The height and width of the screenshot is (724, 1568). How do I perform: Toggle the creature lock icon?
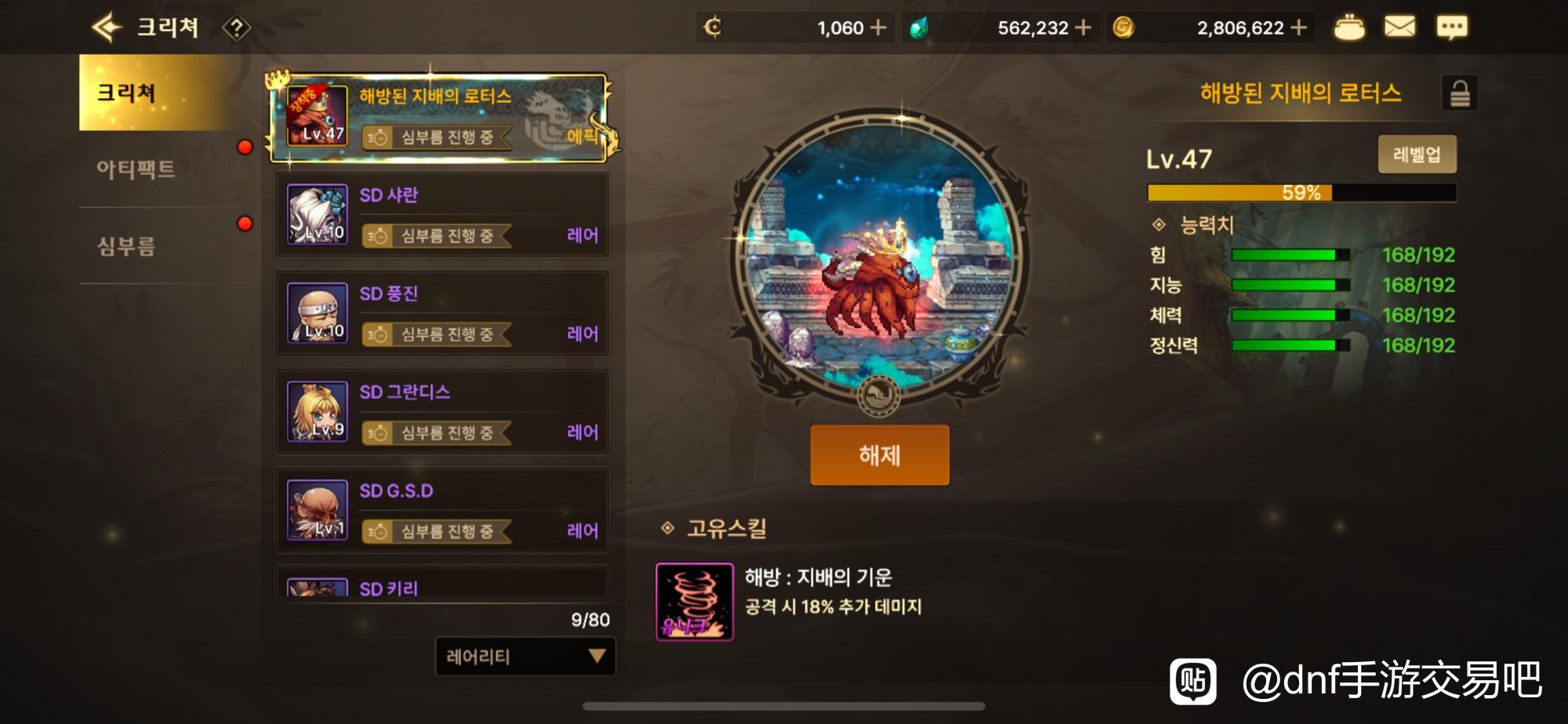point(1459,93)
